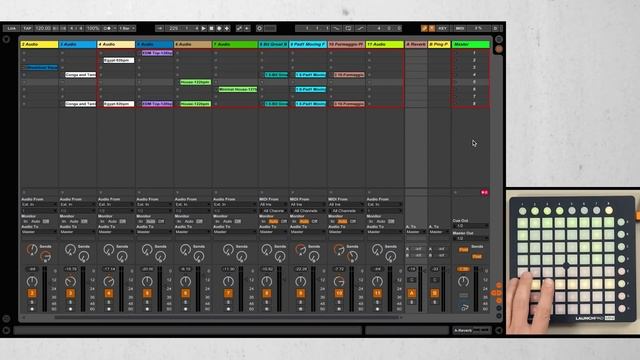
Task: Click the Session Record circle button
Action: click(x=259, y=28)
